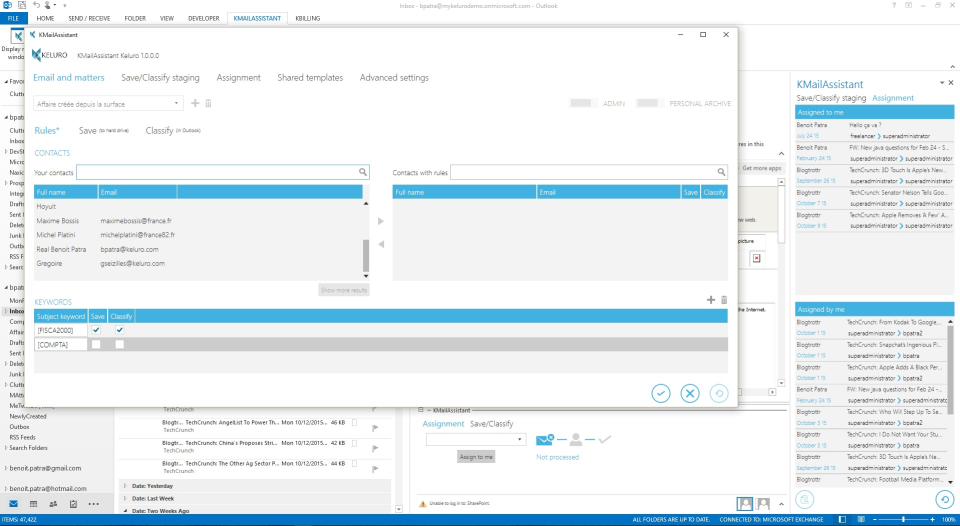
Task: Open the Assignment tab in dialog
Action: (238, 78)
